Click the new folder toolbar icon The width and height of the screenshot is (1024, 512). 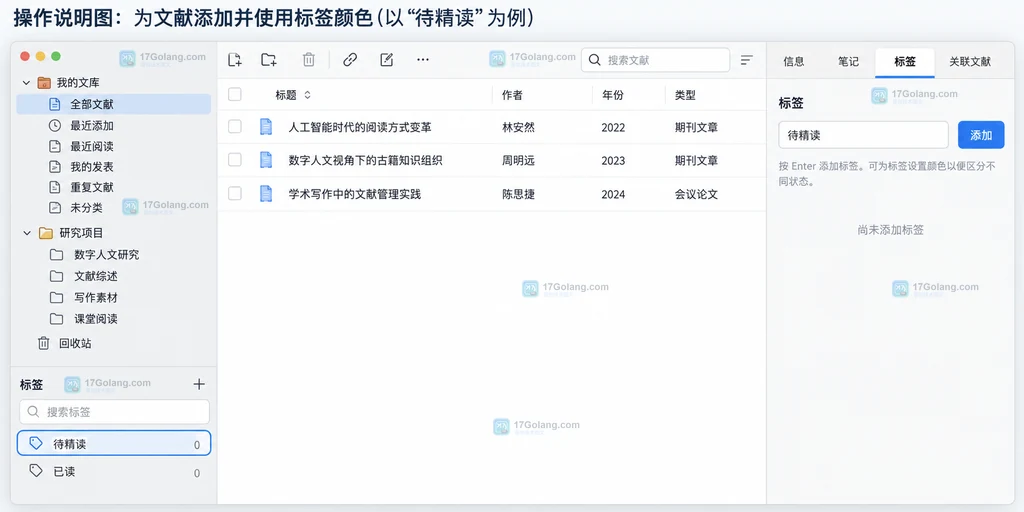click(x=269, y=60)
